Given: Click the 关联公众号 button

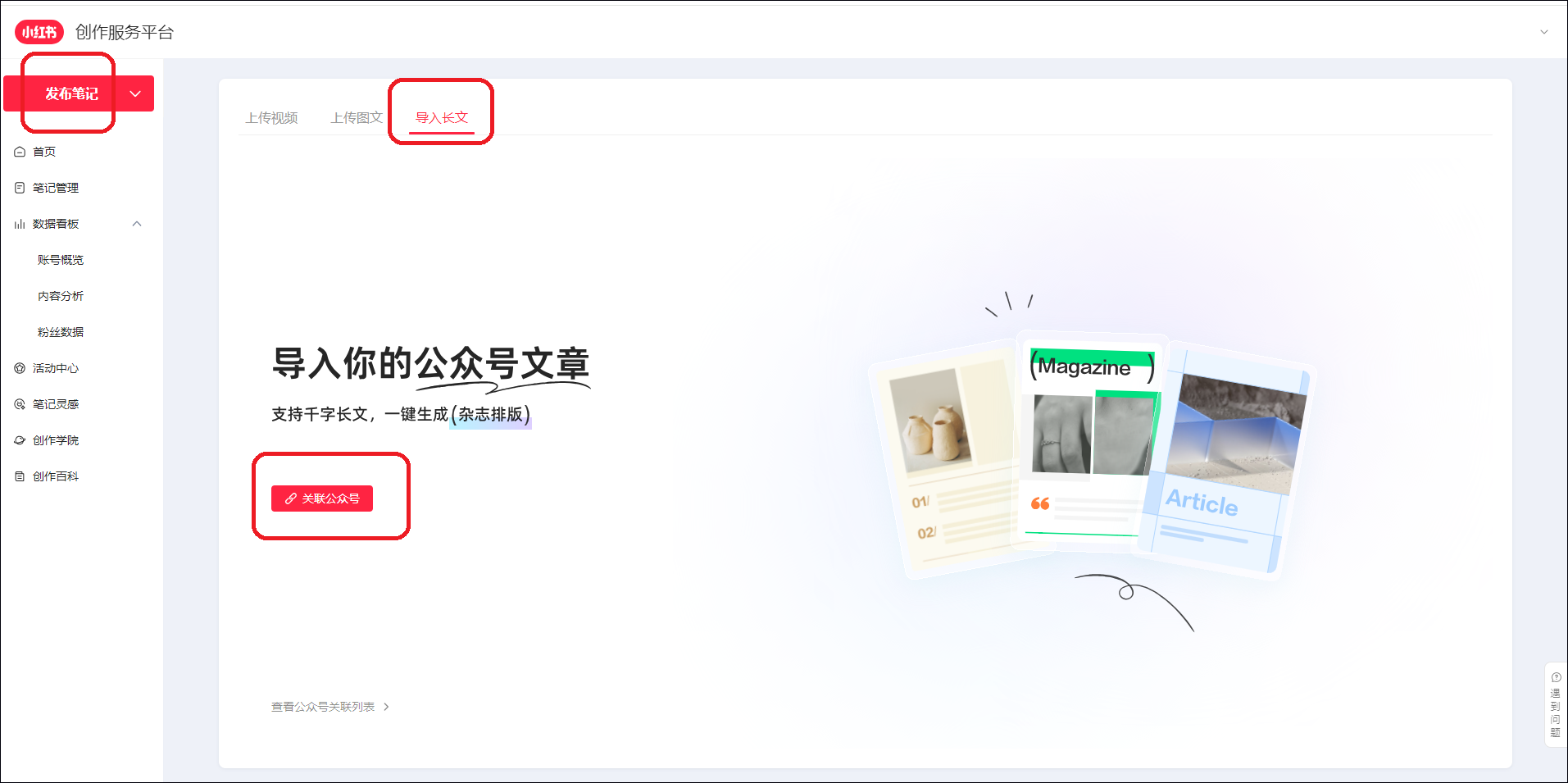Looking at the screenshot, I should point(322,498).
